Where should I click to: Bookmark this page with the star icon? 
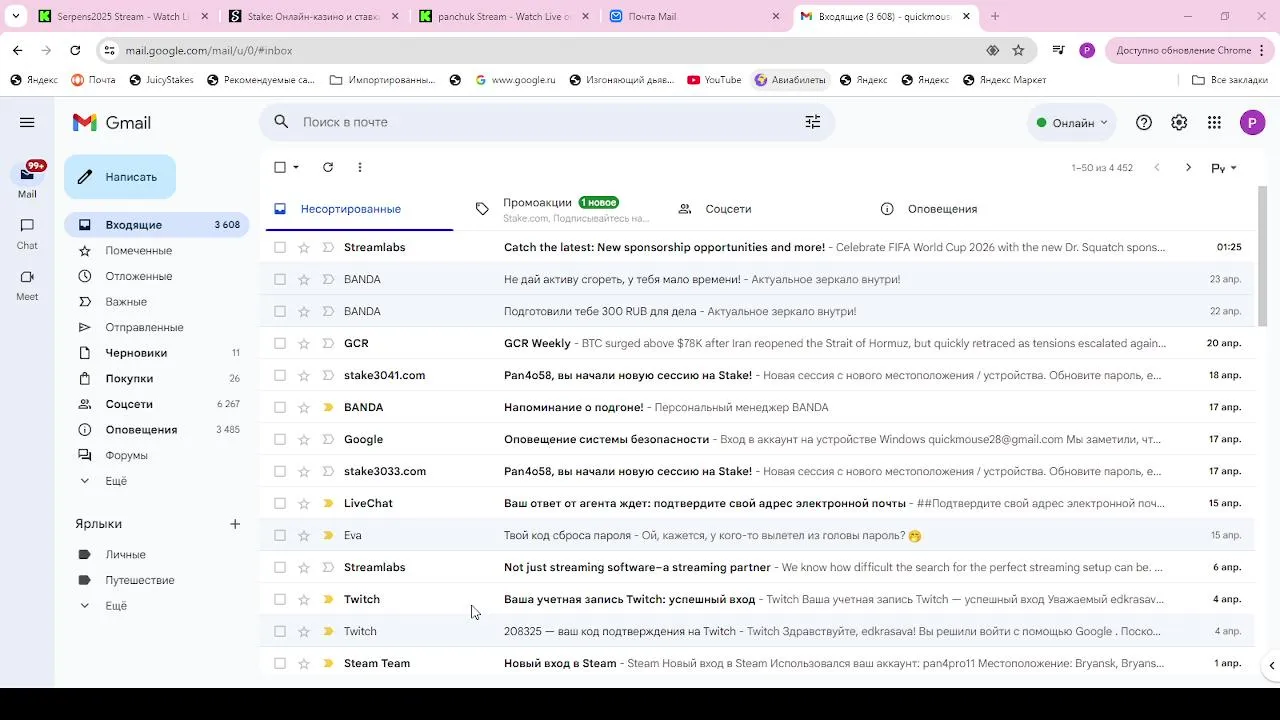1018,50
